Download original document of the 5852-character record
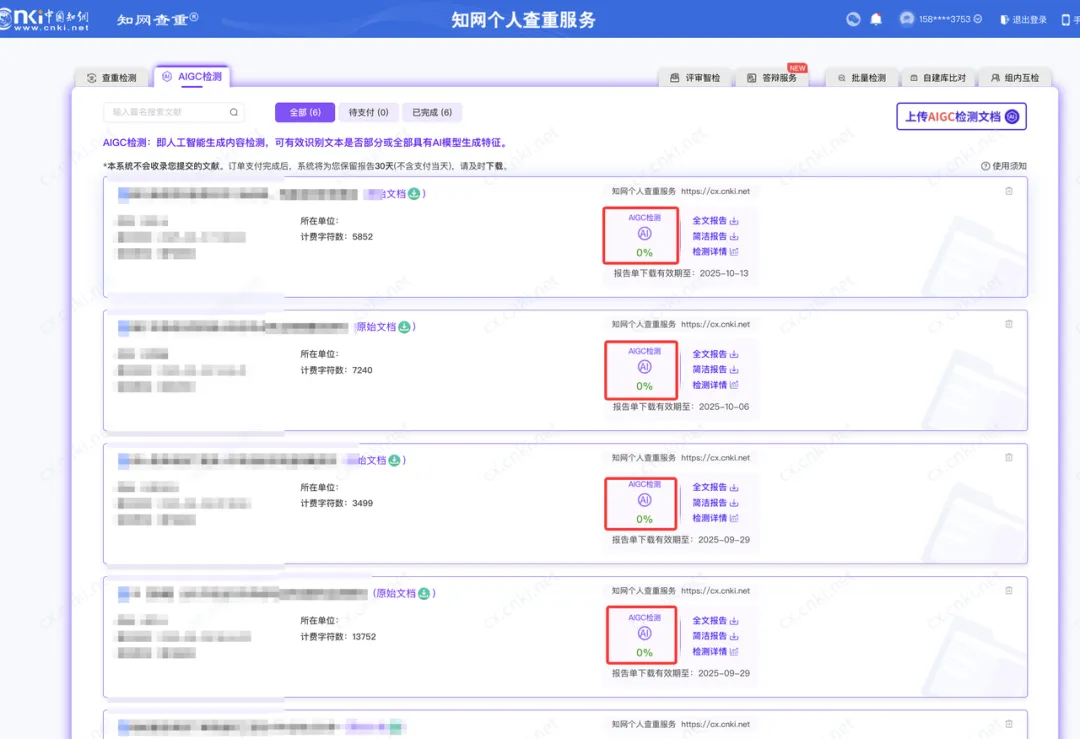Screen dimensions: 1080x739 pos(414,194)
